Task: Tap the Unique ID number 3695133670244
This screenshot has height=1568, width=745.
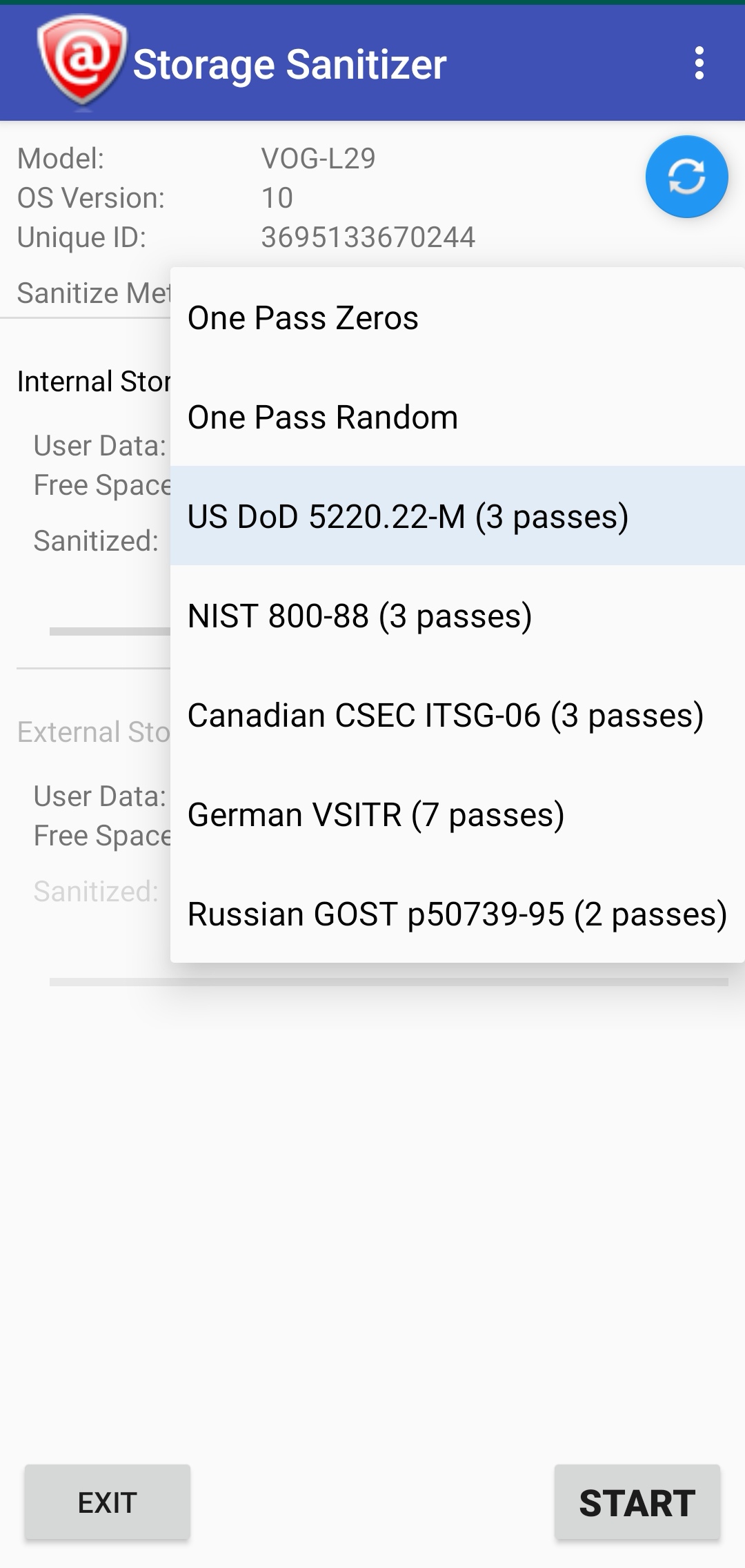Action: [368, 237]
